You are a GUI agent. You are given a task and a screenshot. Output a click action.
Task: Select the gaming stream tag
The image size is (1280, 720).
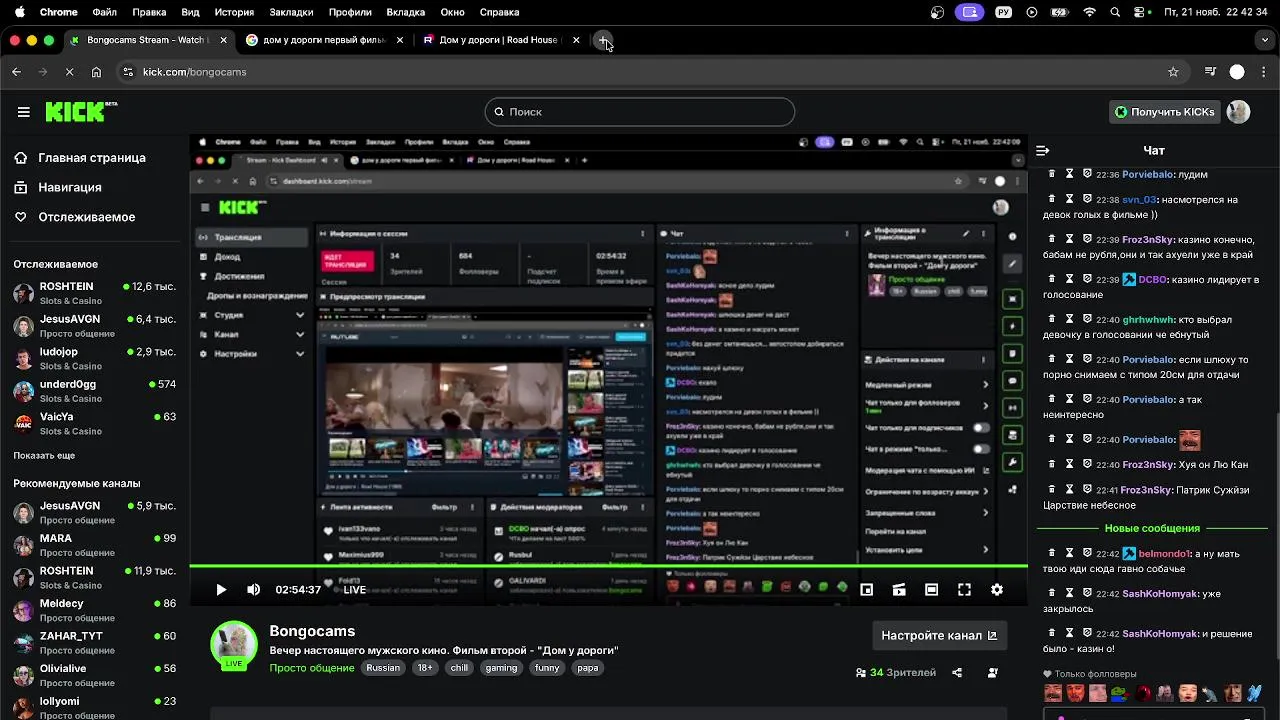click(501, 668)
